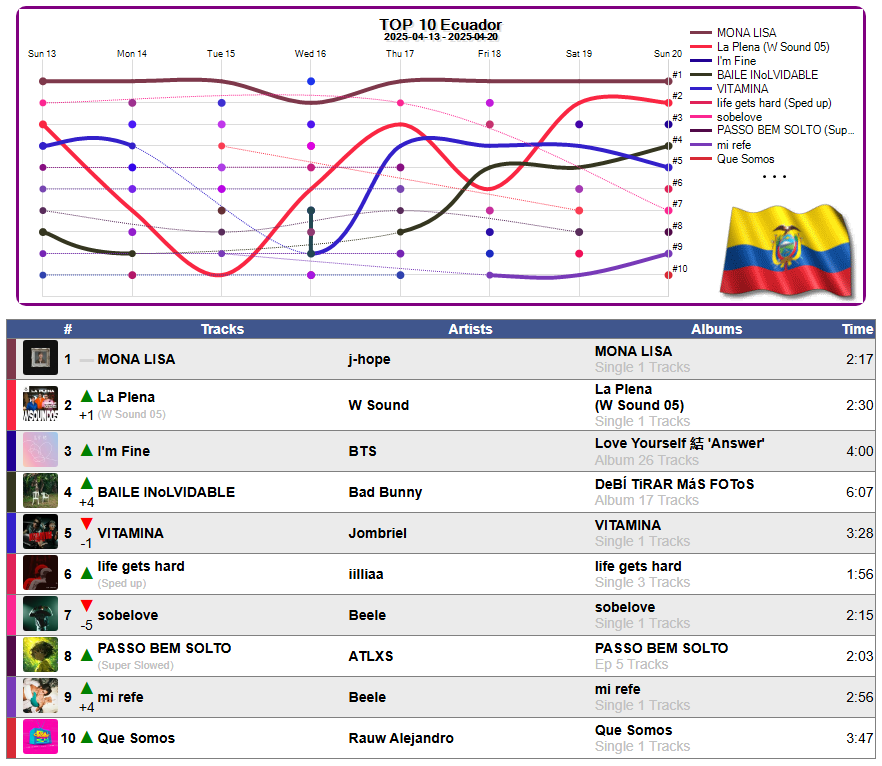Click the #10 rank label on chart

click(680, 269)
